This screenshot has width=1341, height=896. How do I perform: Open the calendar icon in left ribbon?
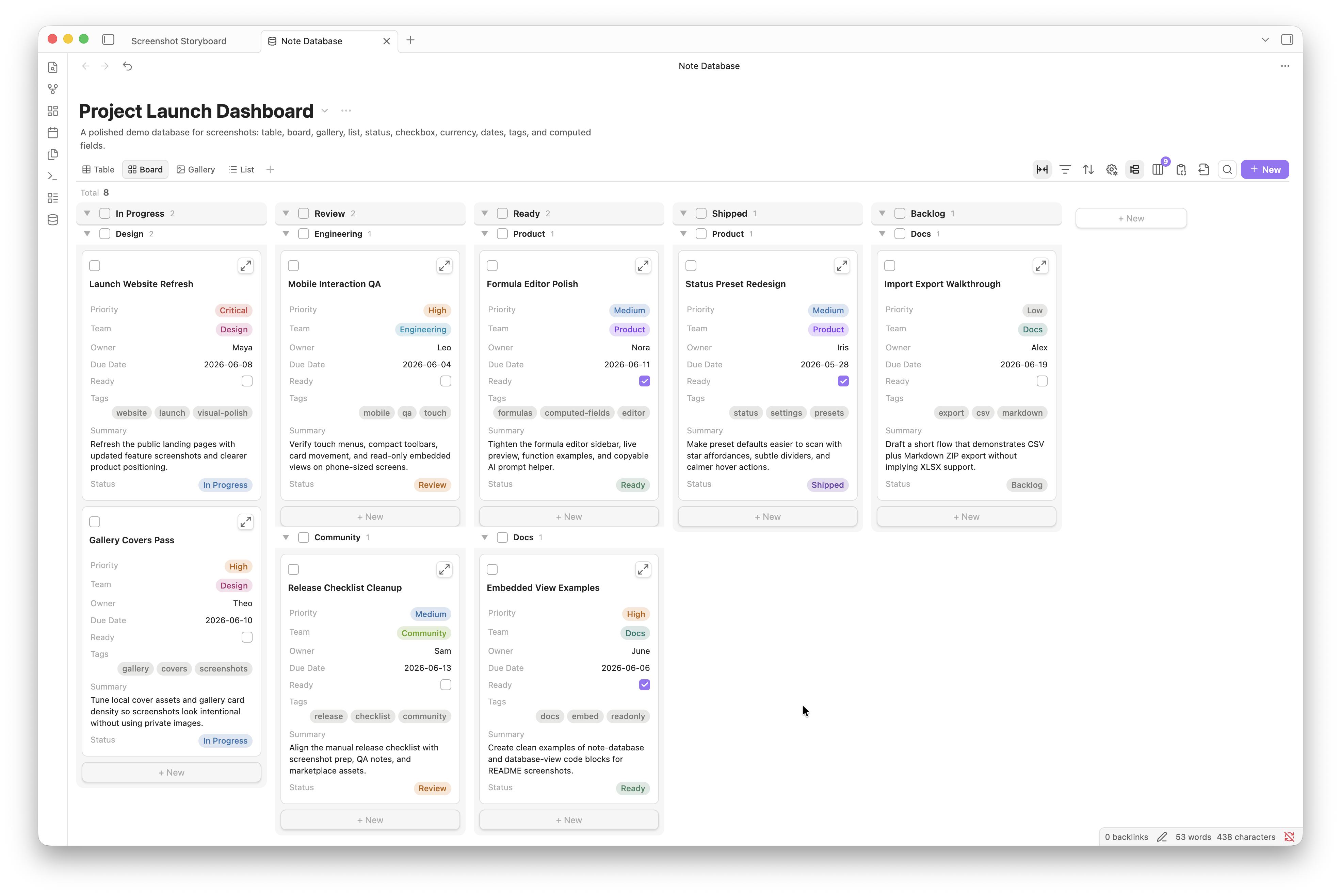coord(53,133)
